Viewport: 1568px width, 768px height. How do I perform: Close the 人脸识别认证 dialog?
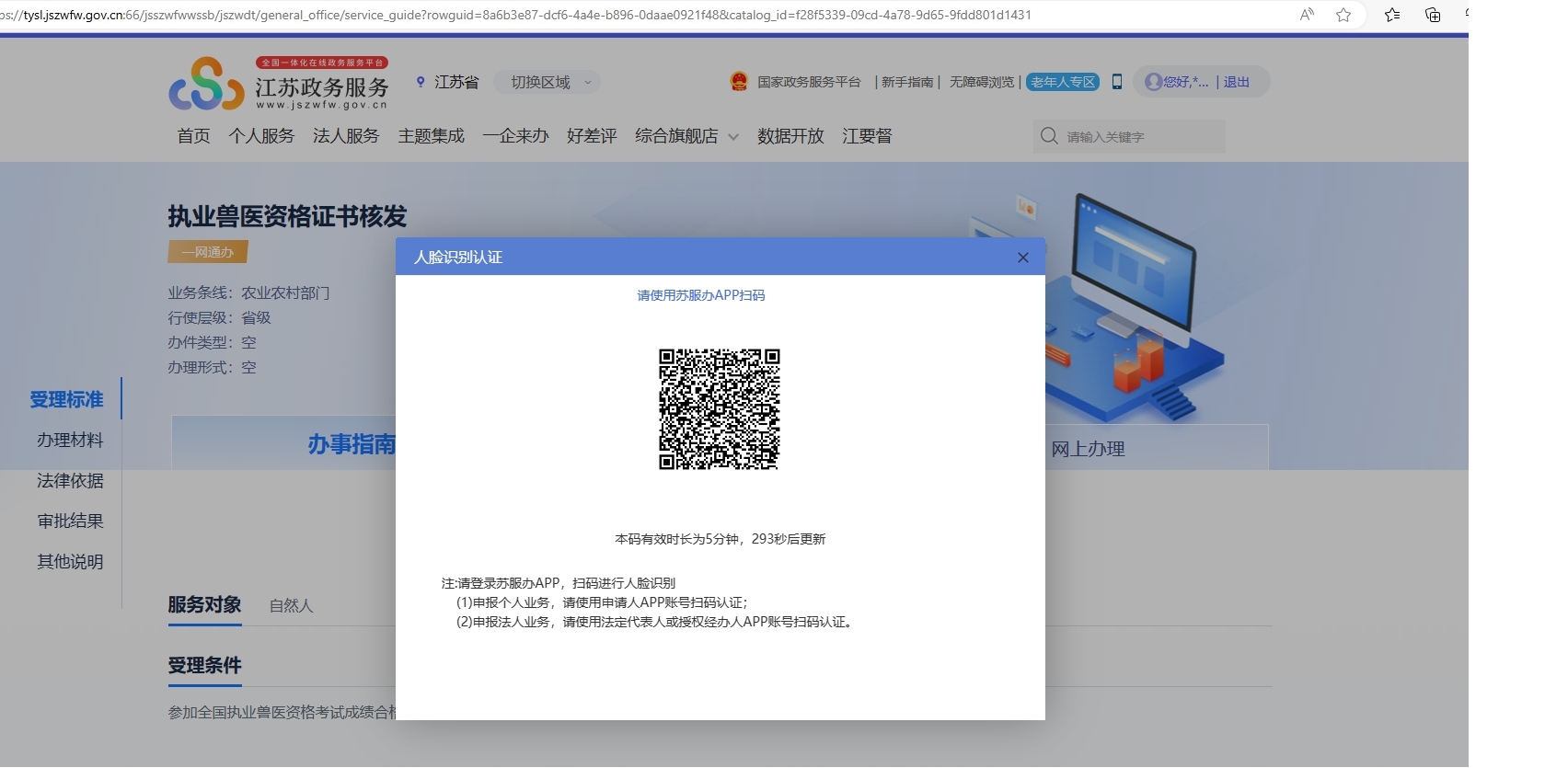(x=1022, y=258)
